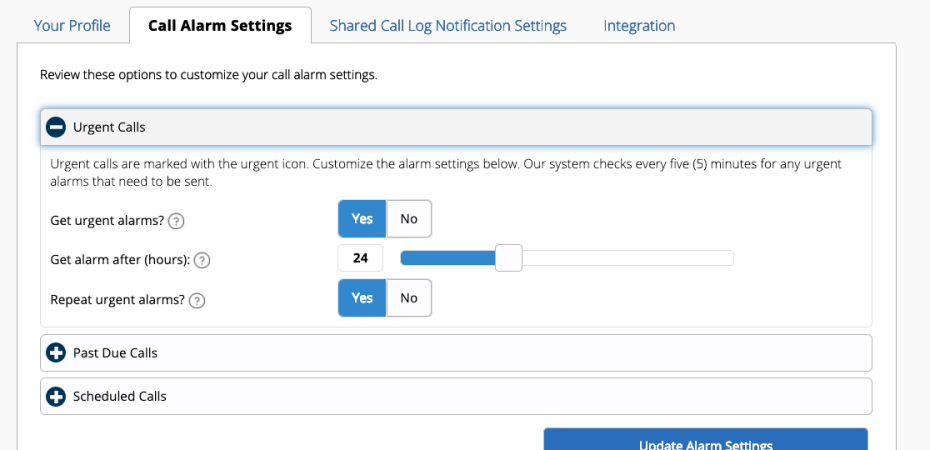The width and height of the screenshot is (930, 450).
Task: Click help icon next to Get alarm after (hours)
Action: pyautogui.click(x=202, y=260)
